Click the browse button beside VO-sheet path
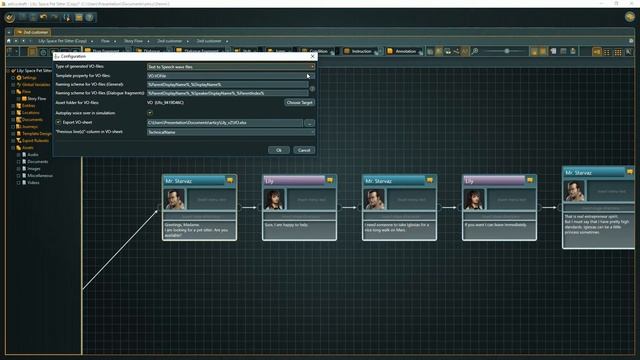 coord(309,123)
